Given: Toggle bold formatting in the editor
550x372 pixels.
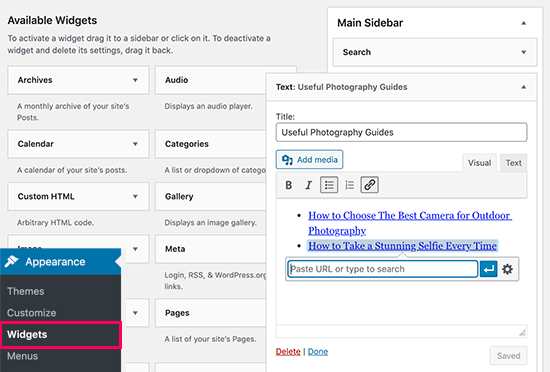Looking at the screenshot, I should pyautogui.click(x=289, y=185).
